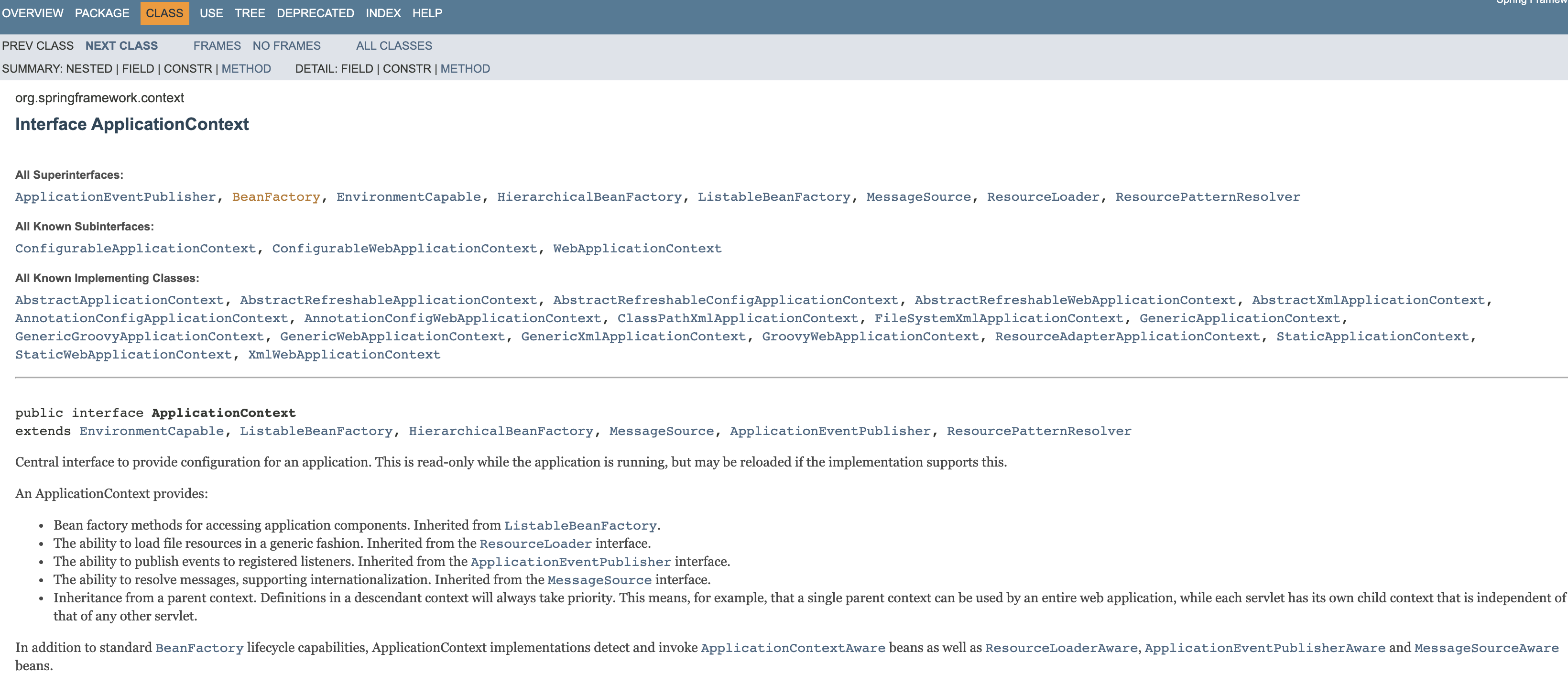The width and height of the screenshot is (1568, 674).
Task: Go to the INDEX page
Action: tap(383, 13)
